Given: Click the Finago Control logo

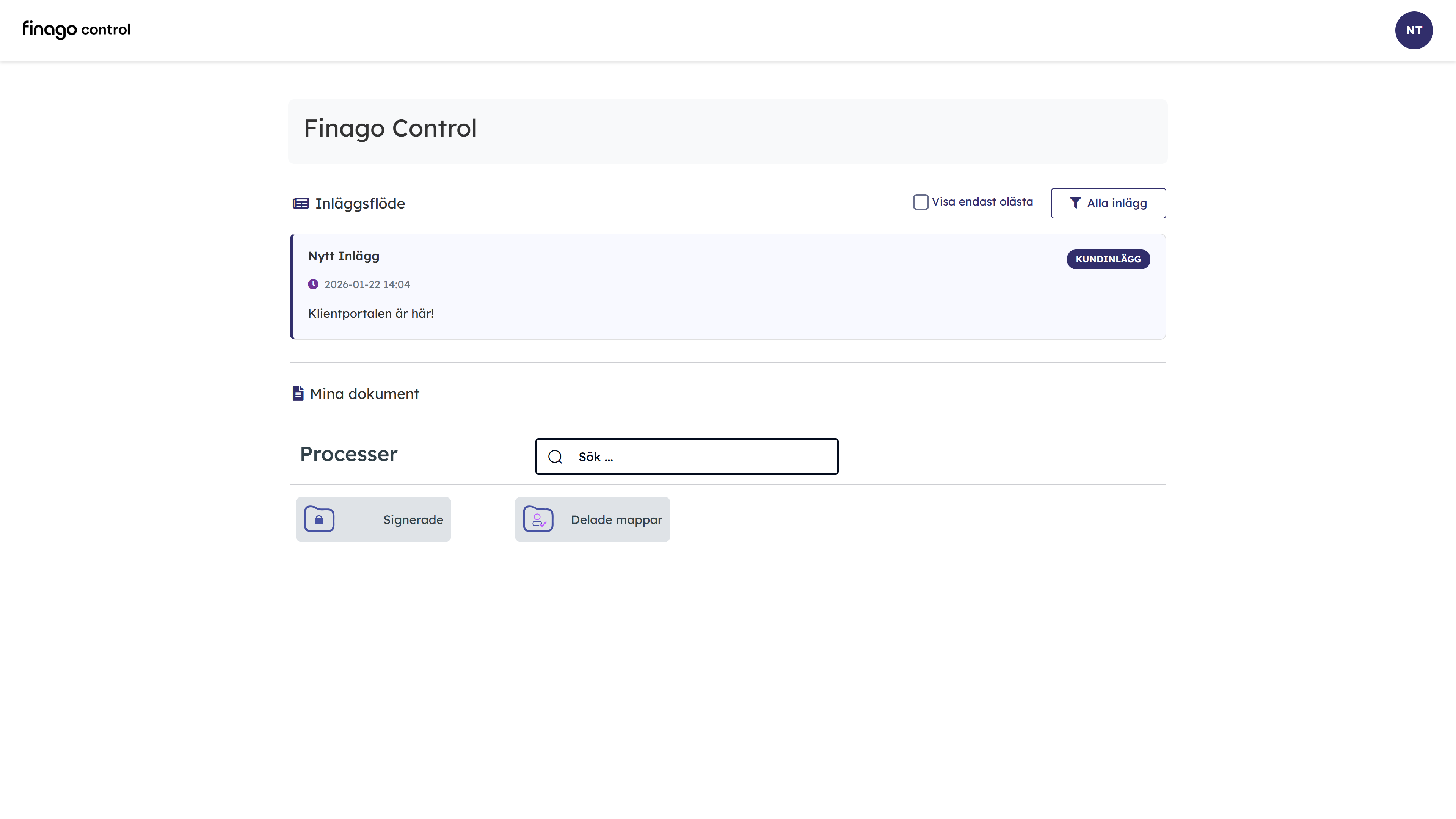Looking at the screenshot, I should (76, 30).
